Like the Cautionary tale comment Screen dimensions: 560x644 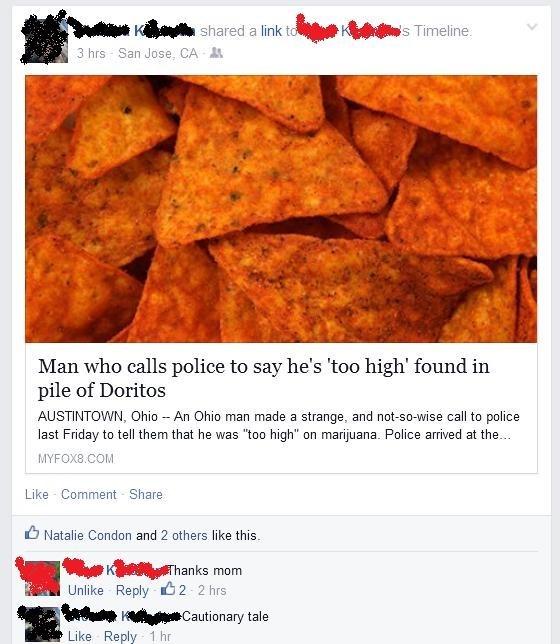[x=80, y=636]
